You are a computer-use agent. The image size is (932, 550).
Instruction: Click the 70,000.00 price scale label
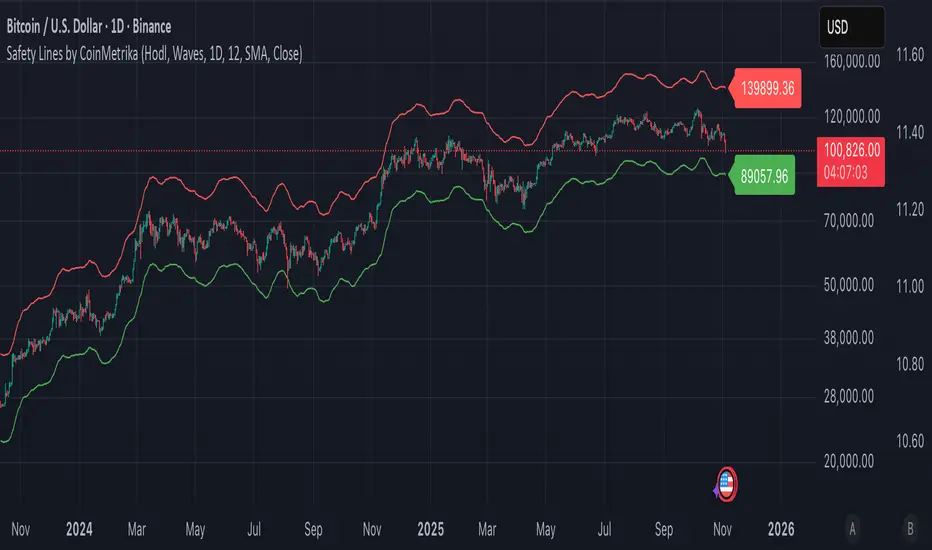click(847, 217)
